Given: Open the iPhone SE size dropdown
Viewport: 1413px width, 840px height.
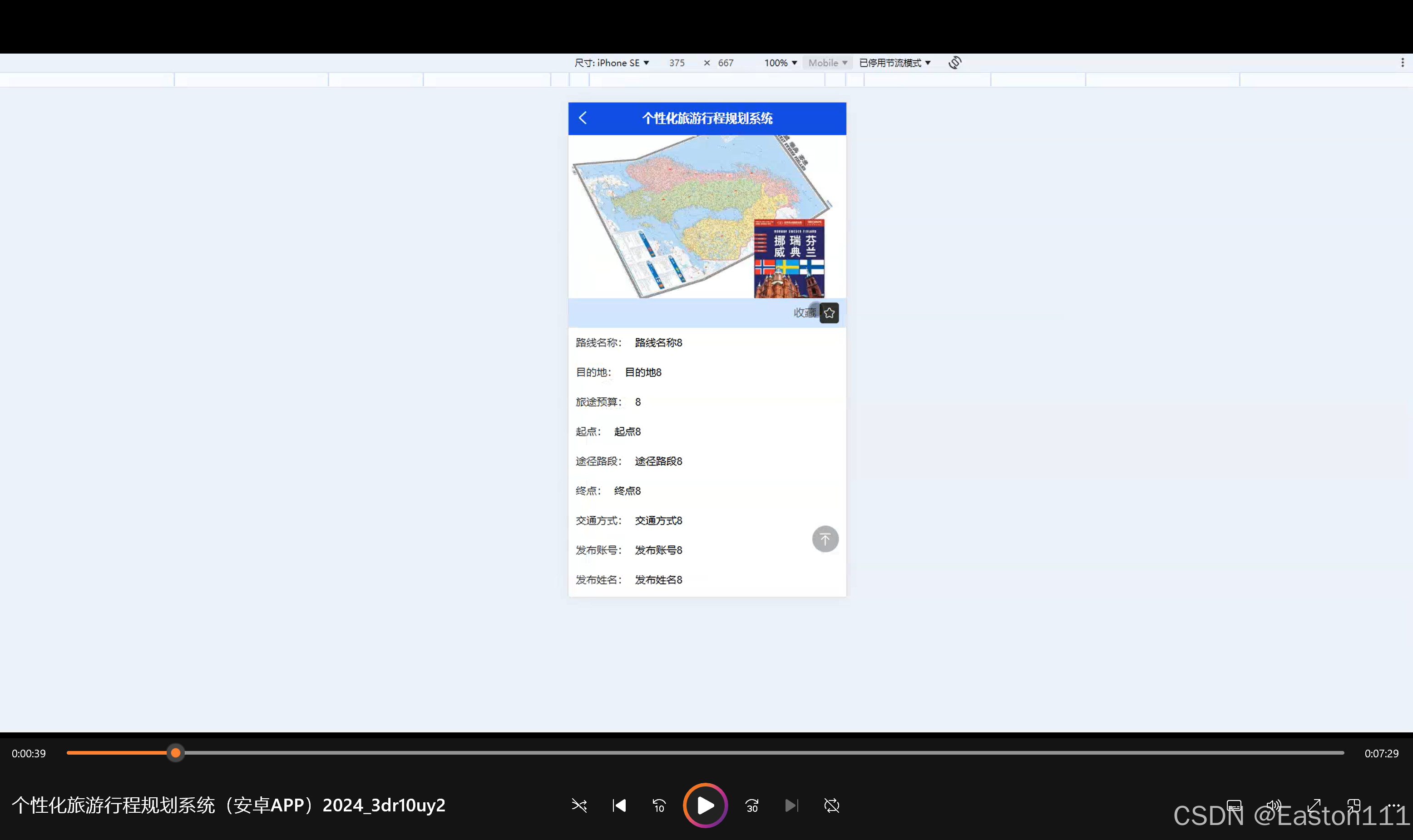Looking at the screenshot, I should pyautogui.click(x=612, y=63).
